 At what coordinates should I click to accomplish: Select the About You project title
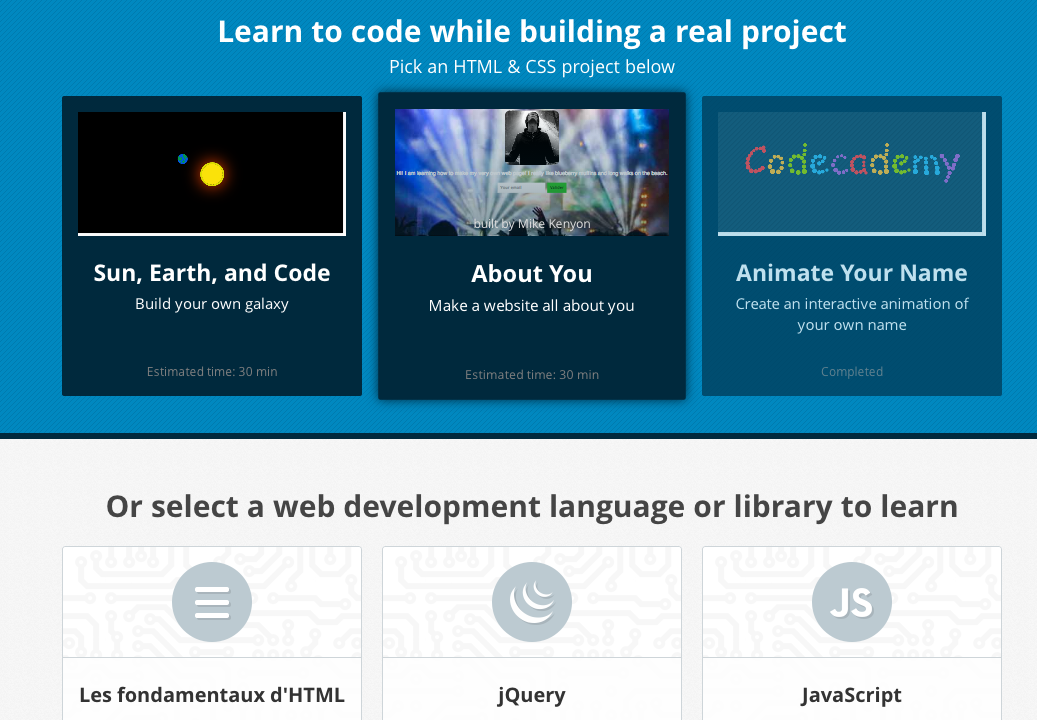coord(532,274)
